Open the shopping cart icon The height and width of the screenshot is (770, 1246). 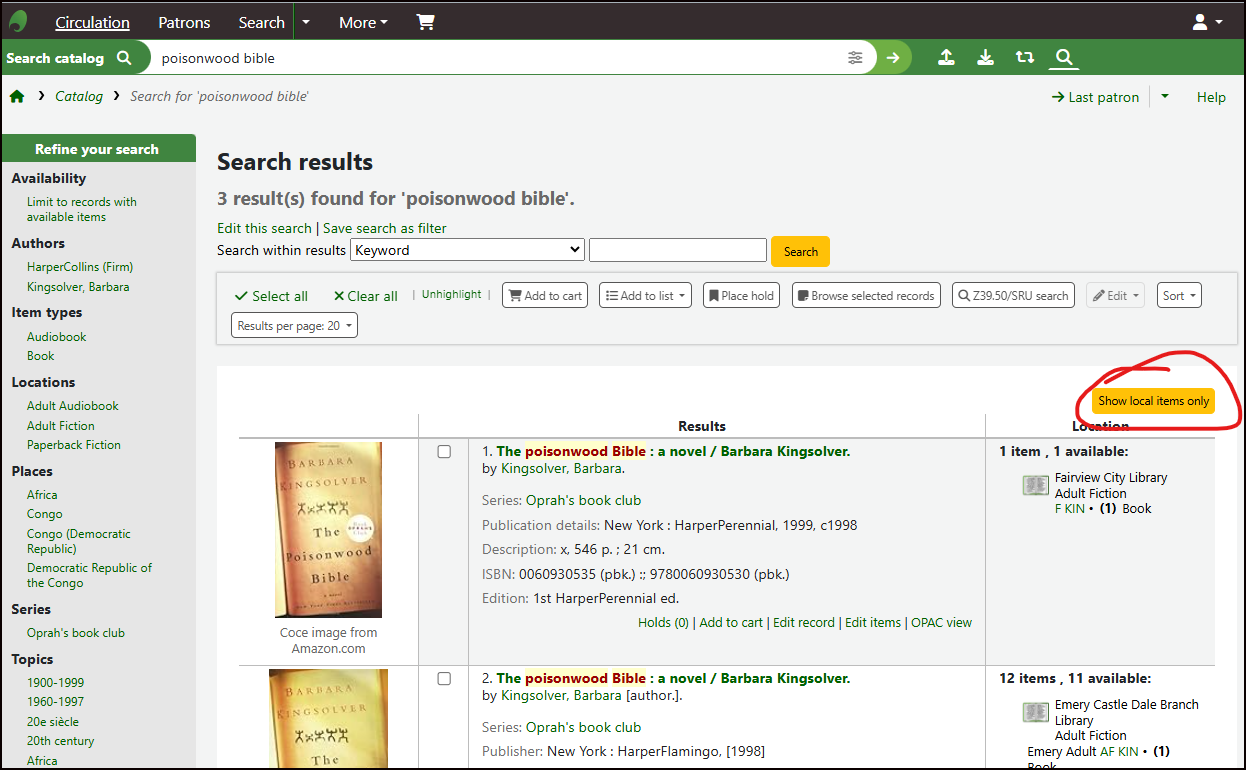pos(426,22)
